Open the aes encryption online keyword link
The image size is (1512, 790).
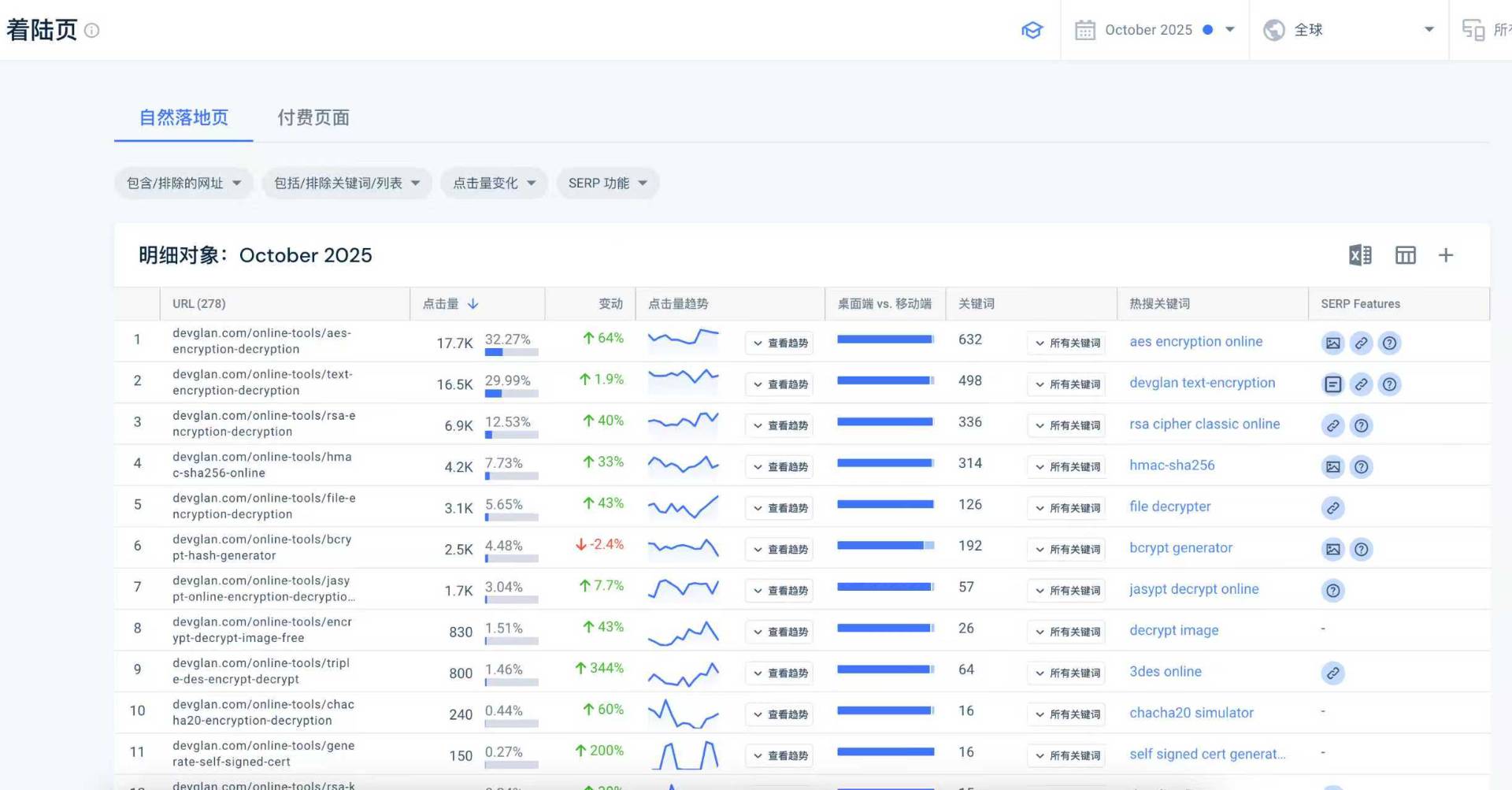1196,342
